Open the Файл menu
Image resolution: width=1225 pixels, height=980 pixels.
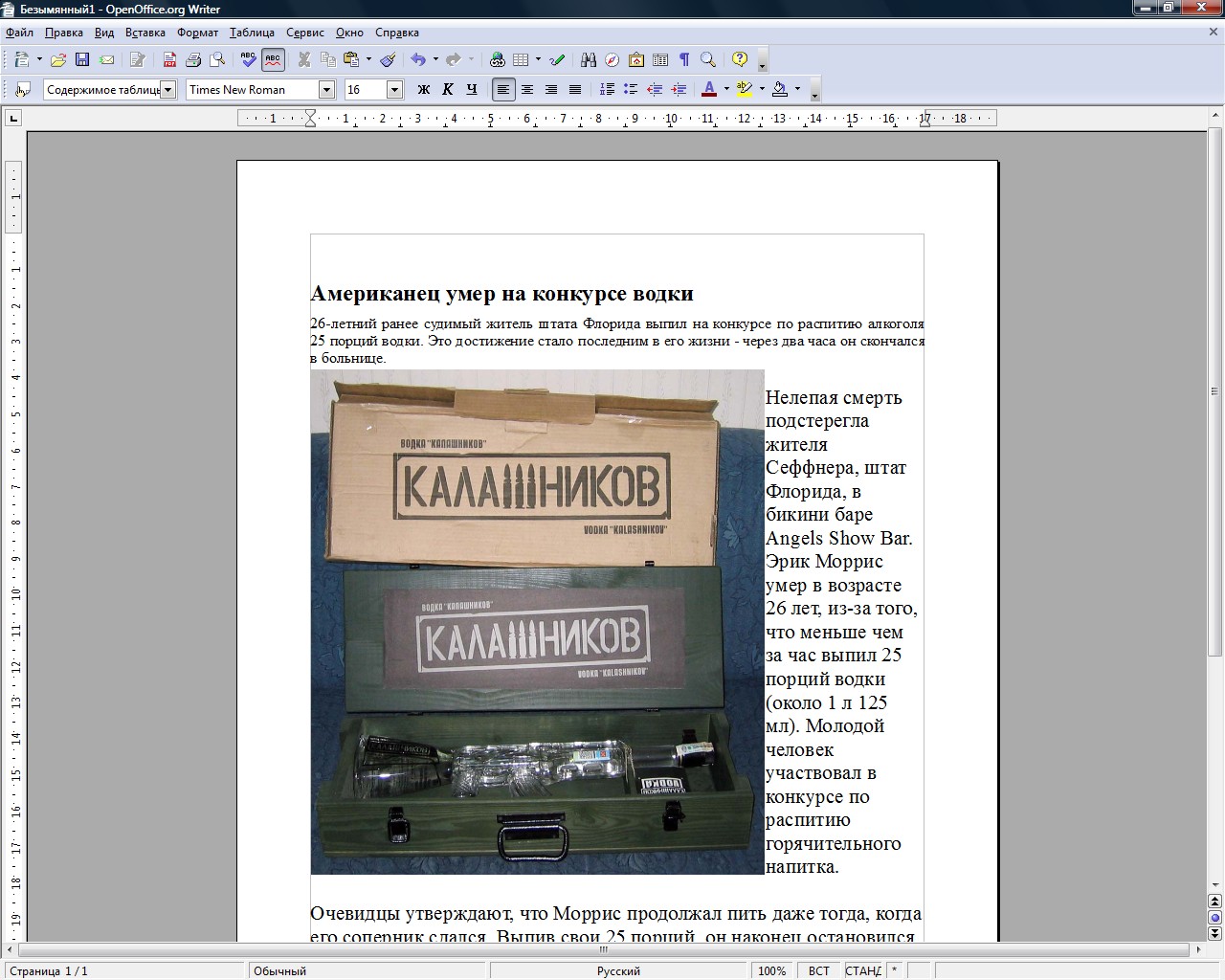(19, 33)
